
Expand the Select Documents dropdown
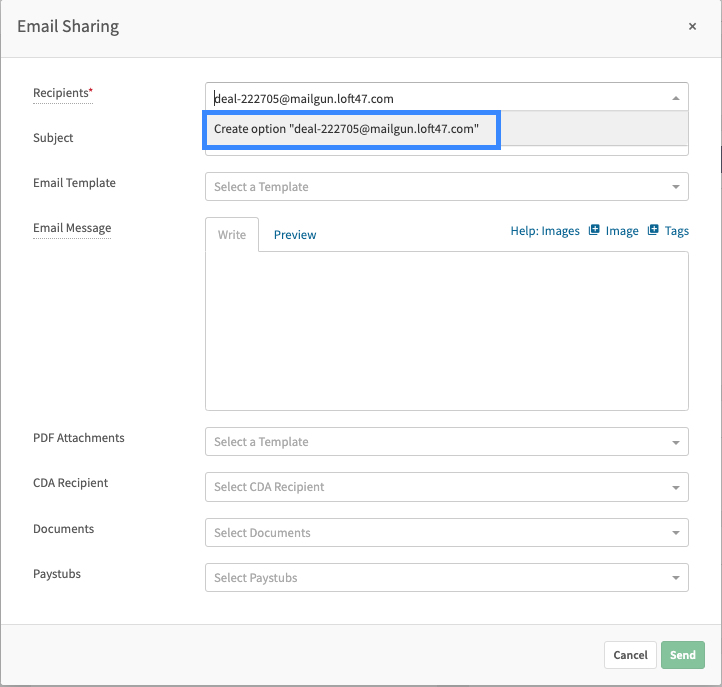[447, 533]
